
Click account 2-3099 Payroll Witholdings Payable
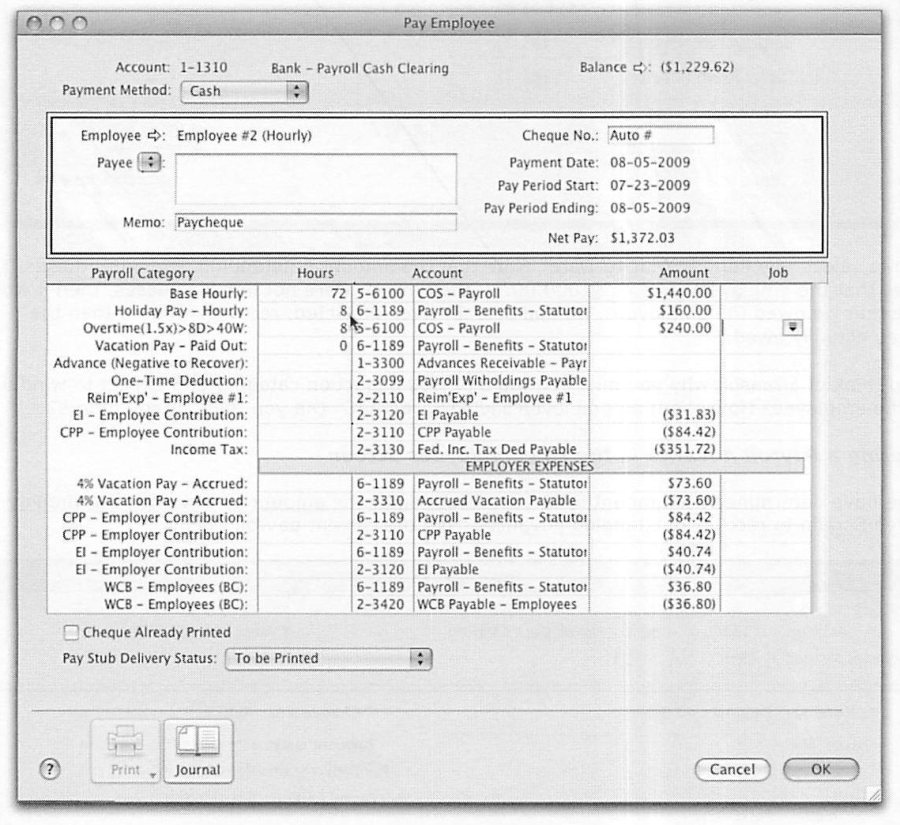[471, 381]
